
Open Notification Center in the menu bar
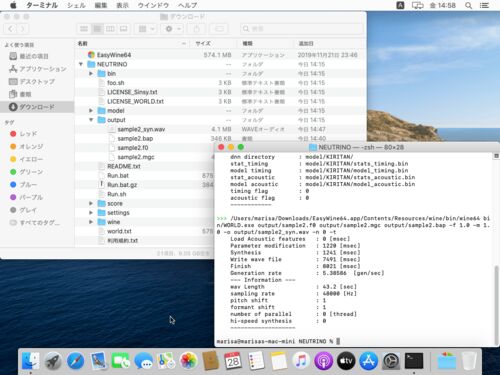point(484,5)
